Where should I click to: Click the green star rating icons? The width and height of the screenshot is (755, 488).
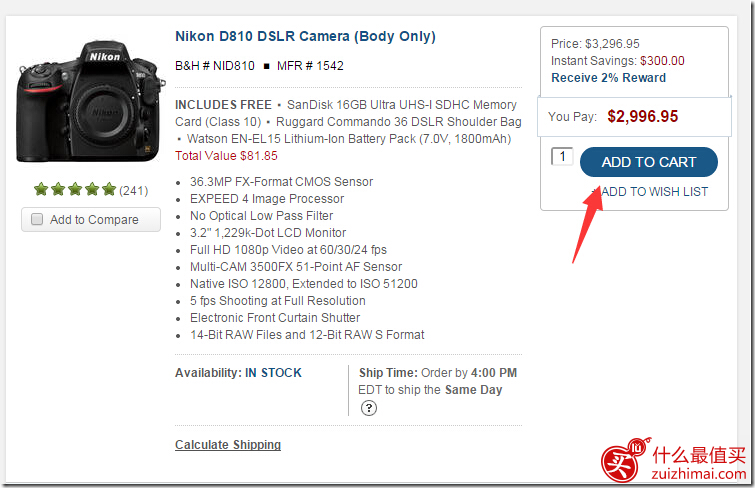(x=75, y=189)
